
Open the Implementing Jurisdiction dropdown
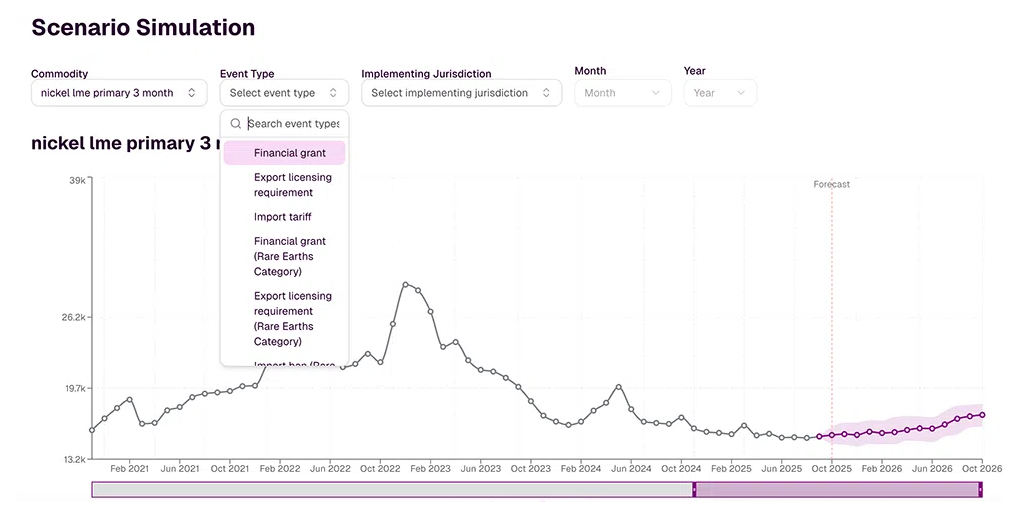461,93
